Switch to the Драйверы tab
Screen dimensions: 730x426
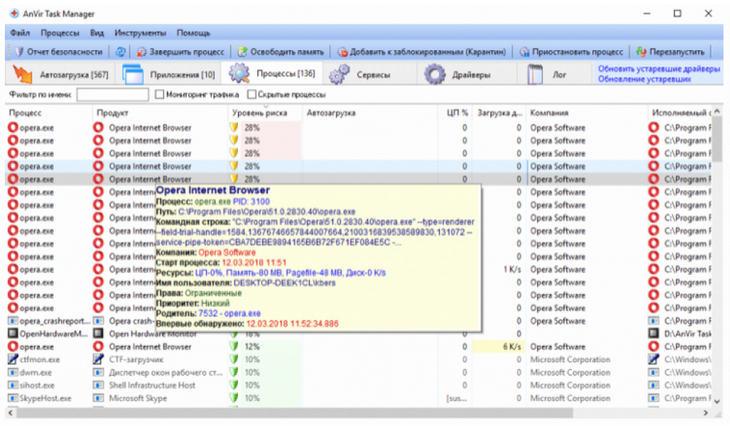469,74
